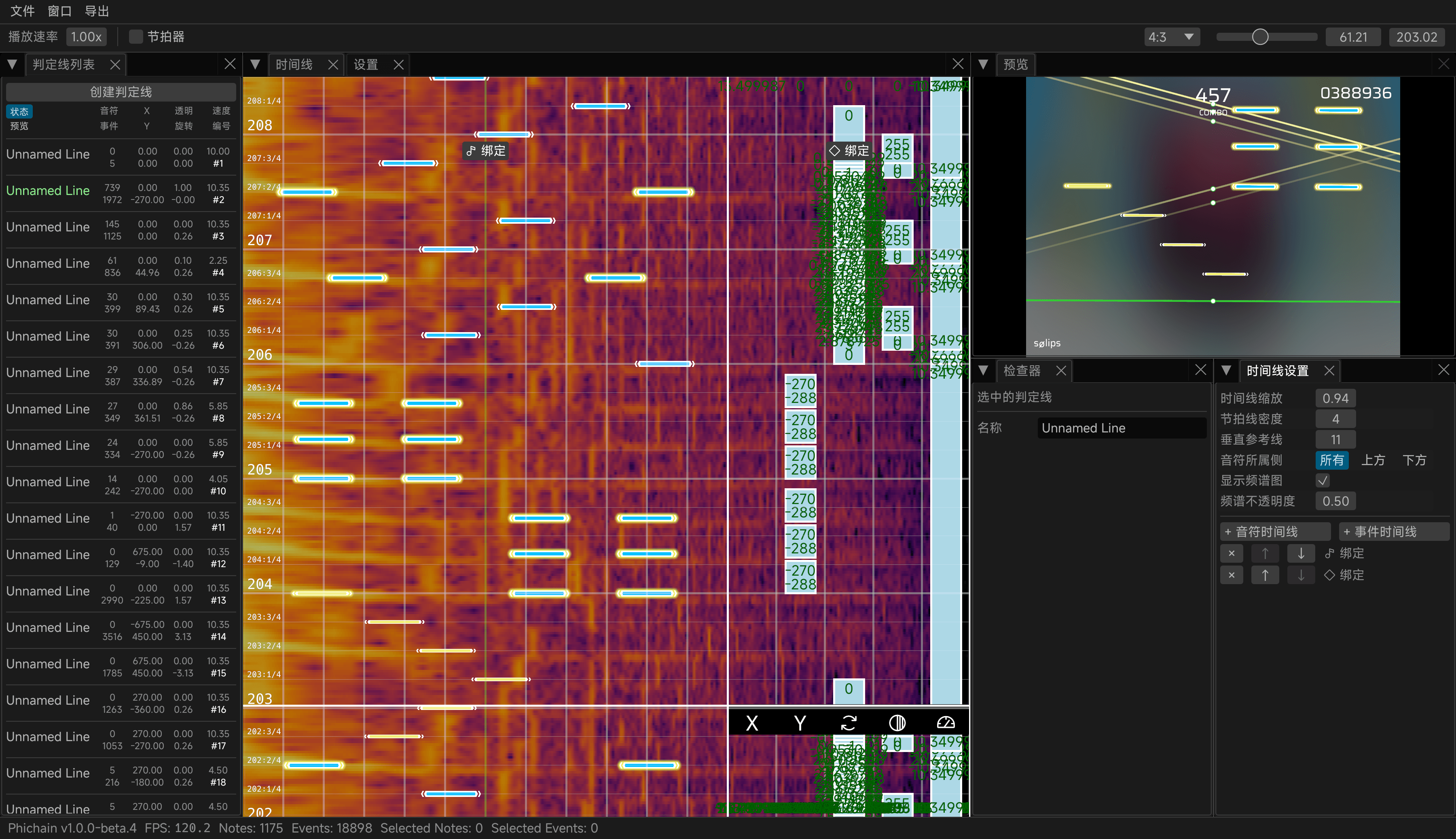
Task: Select the Y event timeline icon
Action: click(x=800, y=722)
